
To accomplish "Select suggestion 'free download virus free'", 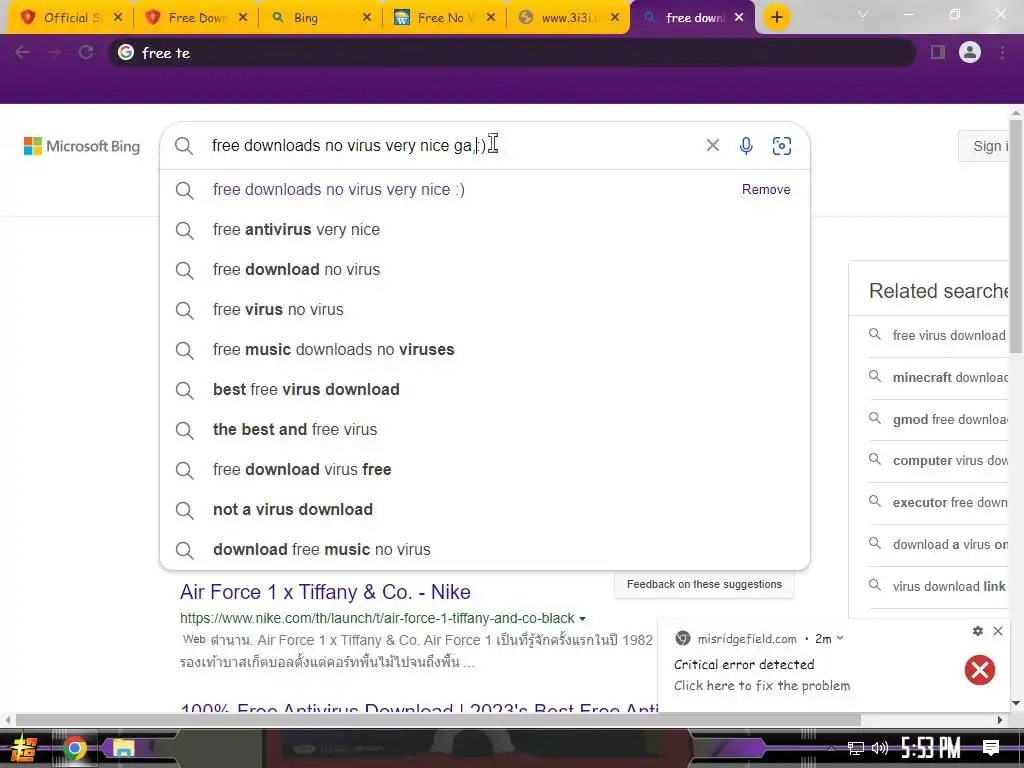I will click(x=485, y=470).
